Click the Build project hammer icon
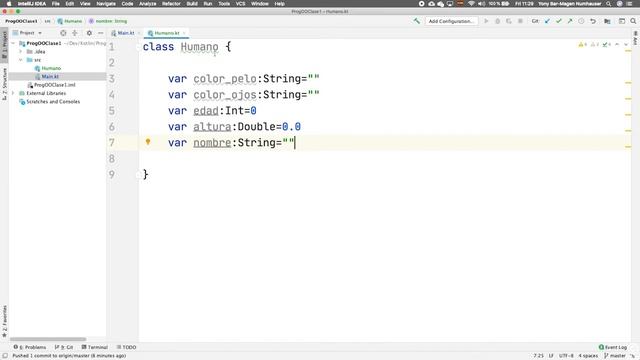 (x=416, y=21)
